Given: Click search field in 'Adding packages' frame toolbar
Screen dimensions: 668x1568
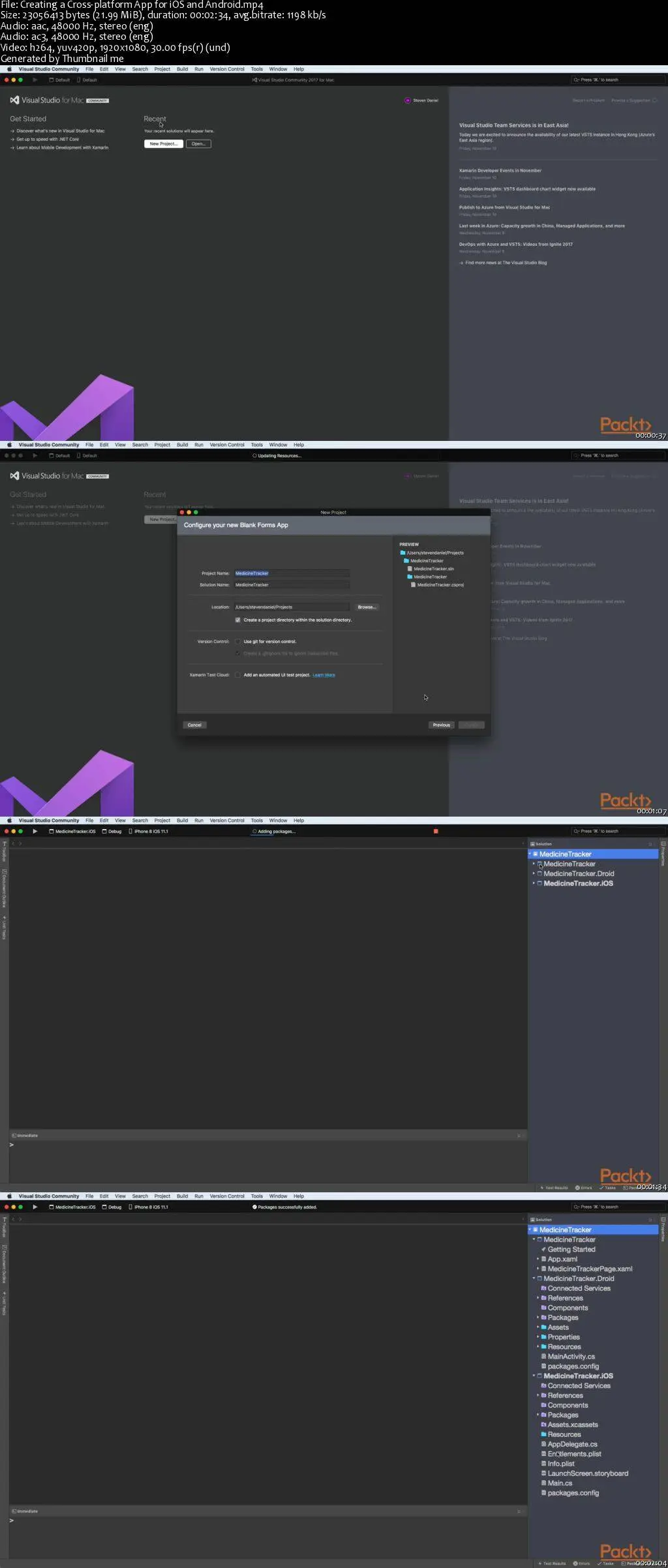Looking at the screenshot, I should [617, 831].
